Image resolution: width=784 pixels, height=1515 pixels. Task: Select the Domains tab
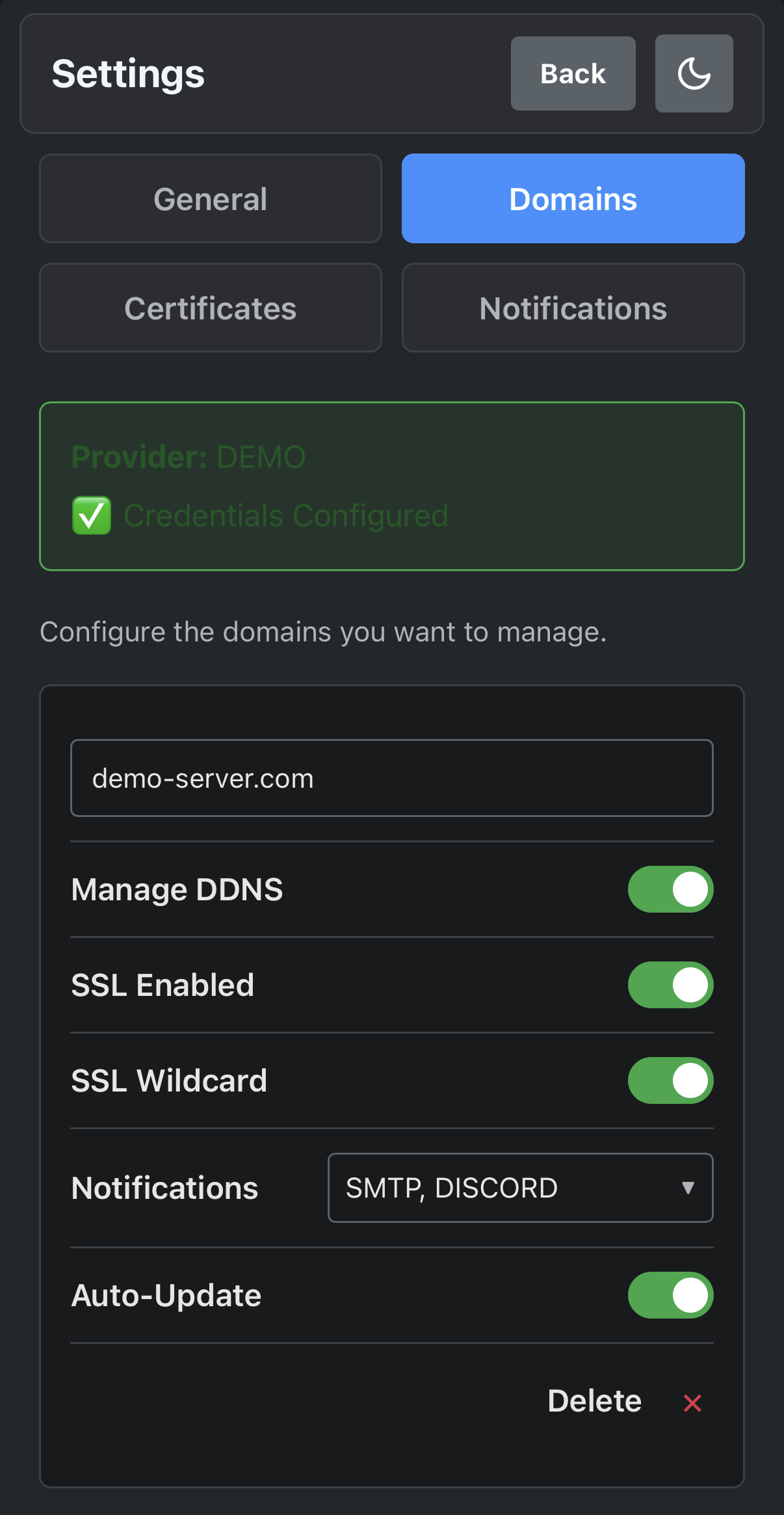point(573,198)
